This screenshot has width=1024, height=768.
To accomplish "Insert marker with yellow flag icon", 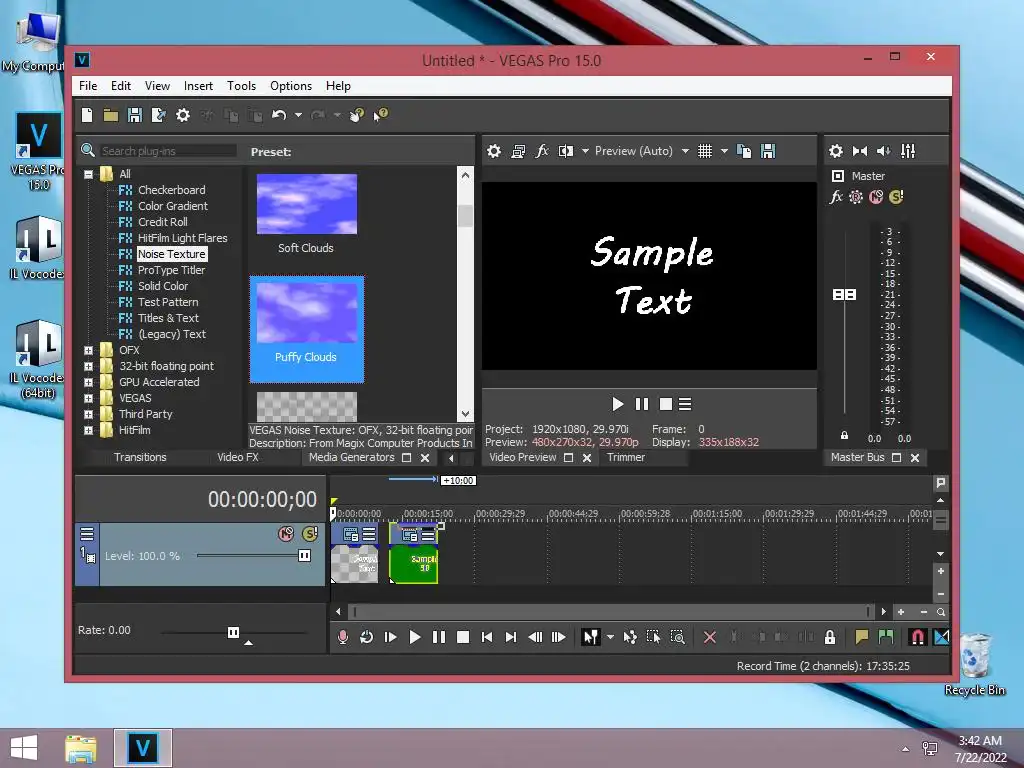I will pyautogui.click(x=861, y=637).
